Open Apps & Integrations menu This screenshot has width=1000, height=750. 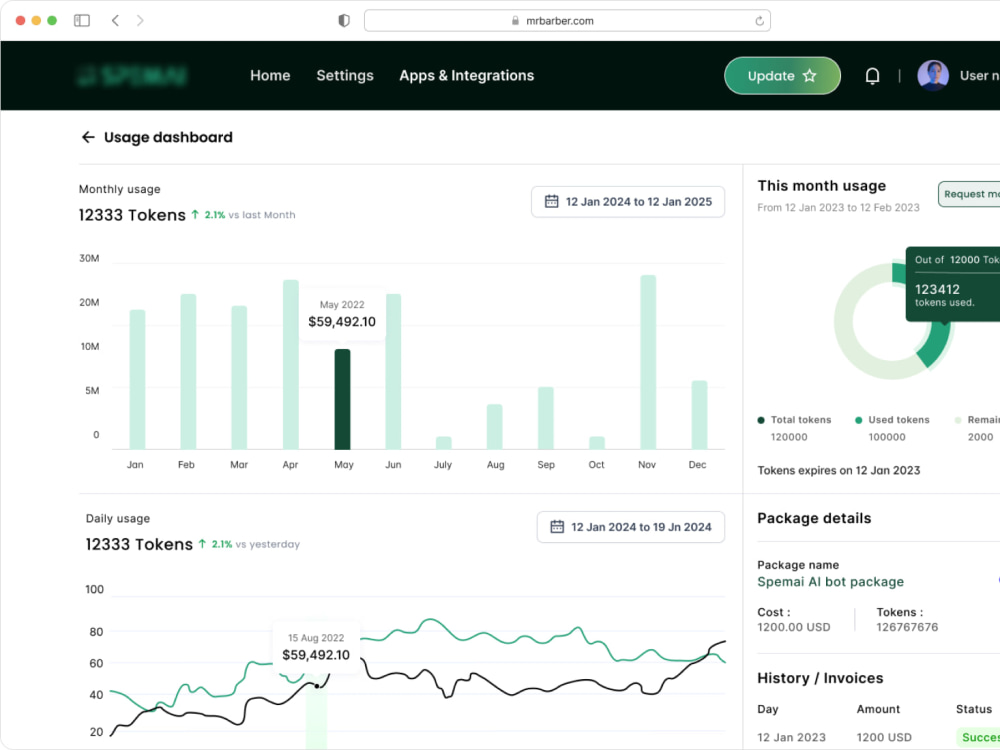click(x=467, y=75)
